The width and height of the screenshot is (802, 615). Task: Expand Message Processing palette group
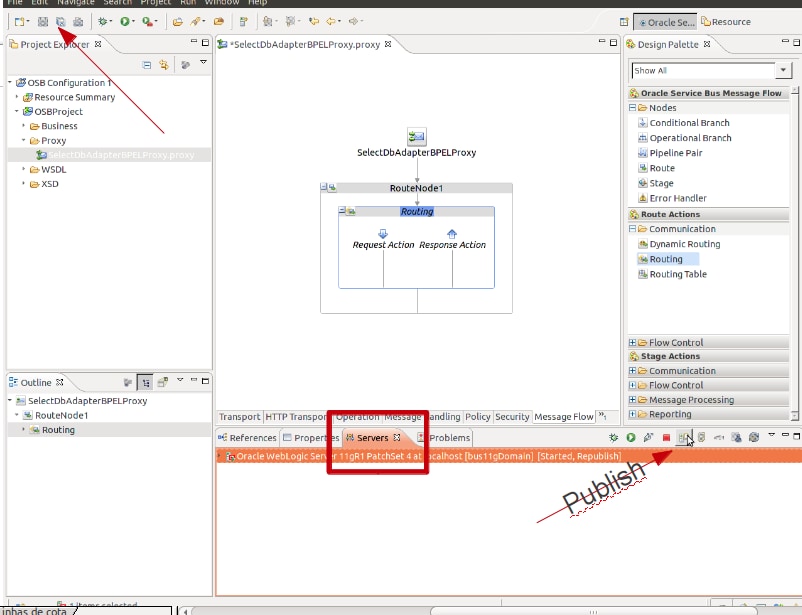(632, 400)
